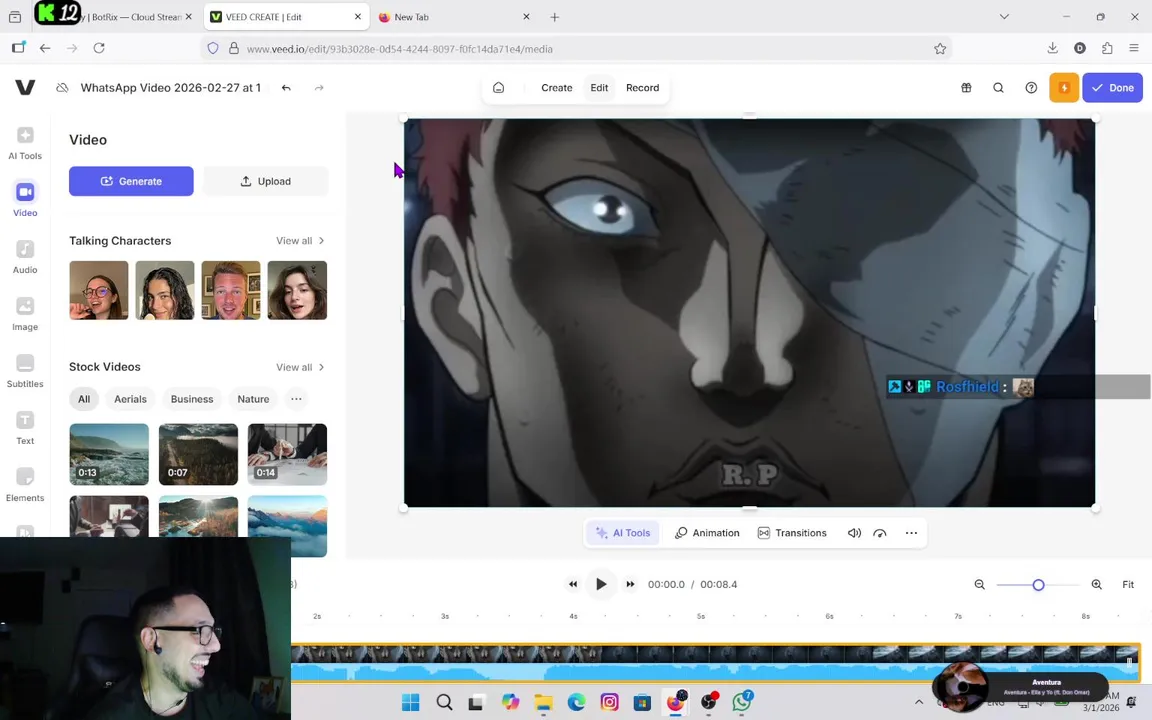Filter stock videos by Aerials

click(130, 399)
